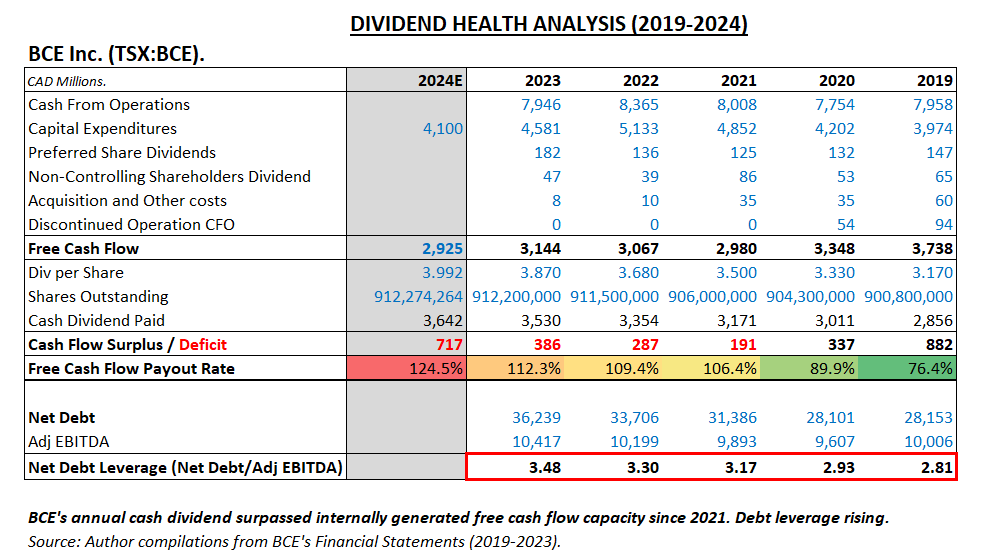Select the 2023 column header
This screenshot has width=987, height=556.
[542, 81]
